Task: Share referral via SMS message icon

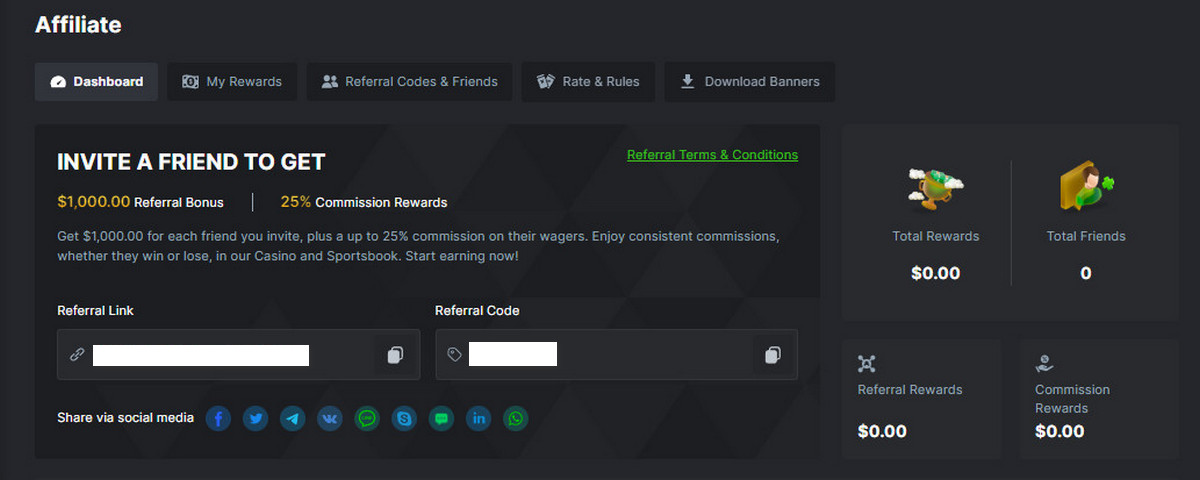Action: (x=441, y=418)
